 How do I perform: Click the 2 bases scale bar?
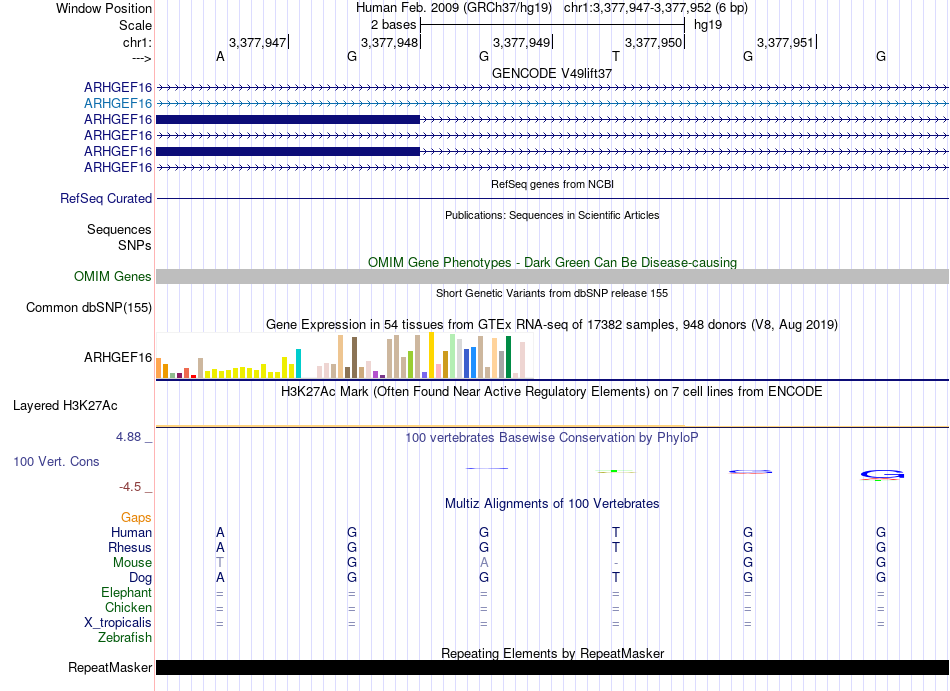(x=552, y=25)
